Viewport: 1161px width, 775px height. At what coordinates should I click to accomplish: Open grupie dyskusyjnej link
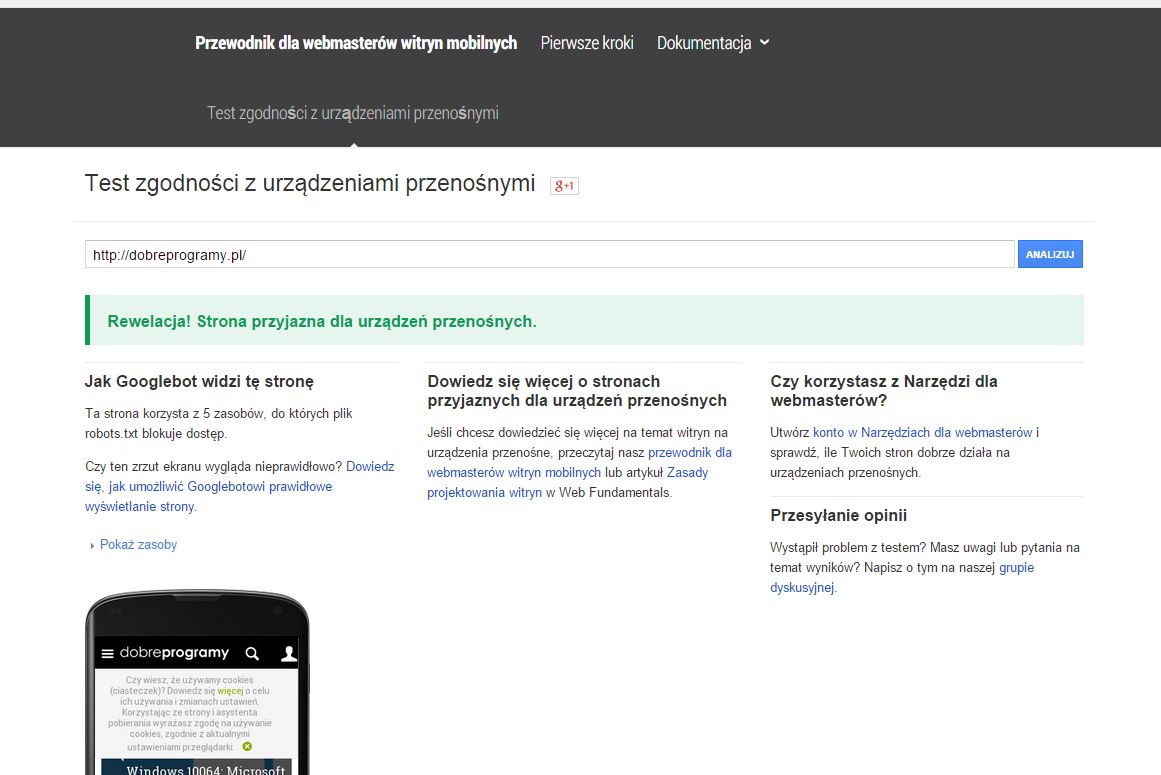pos(902,577)
